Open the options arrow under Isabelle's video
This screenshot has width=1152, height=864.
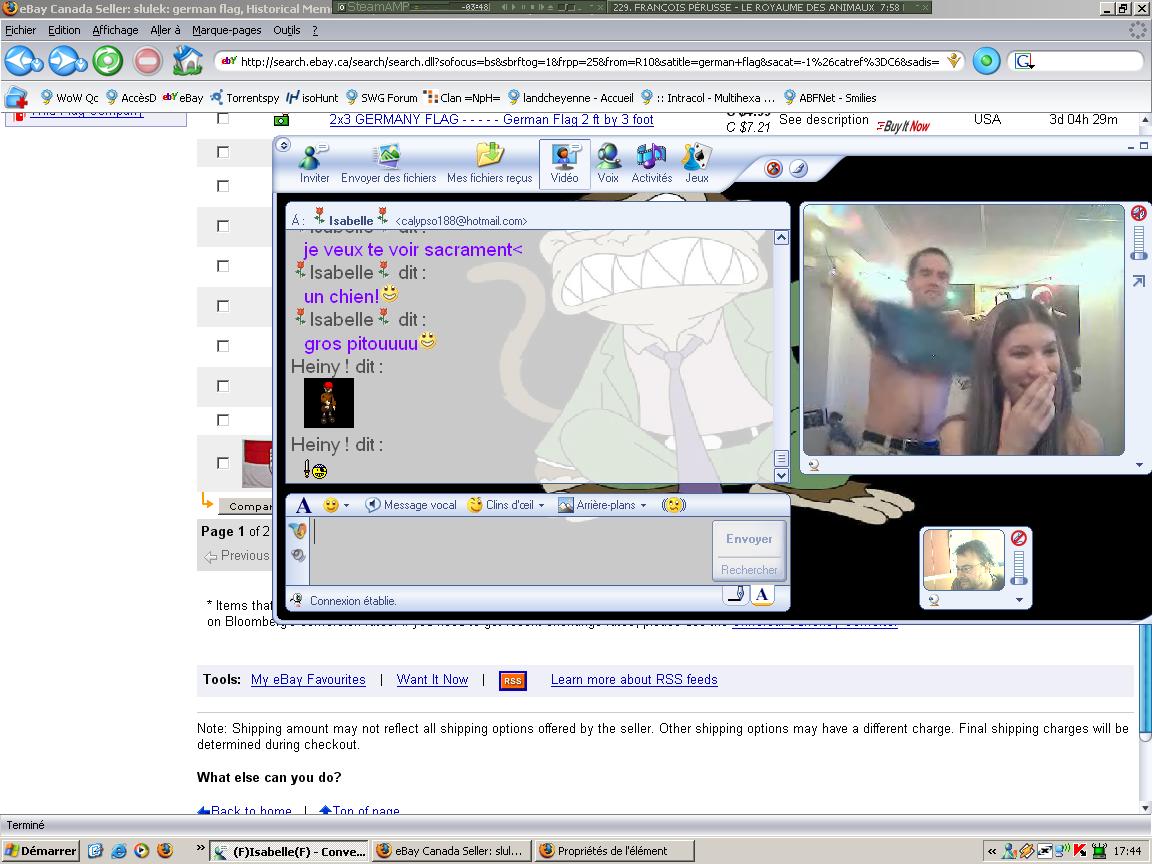point(1140,465)
